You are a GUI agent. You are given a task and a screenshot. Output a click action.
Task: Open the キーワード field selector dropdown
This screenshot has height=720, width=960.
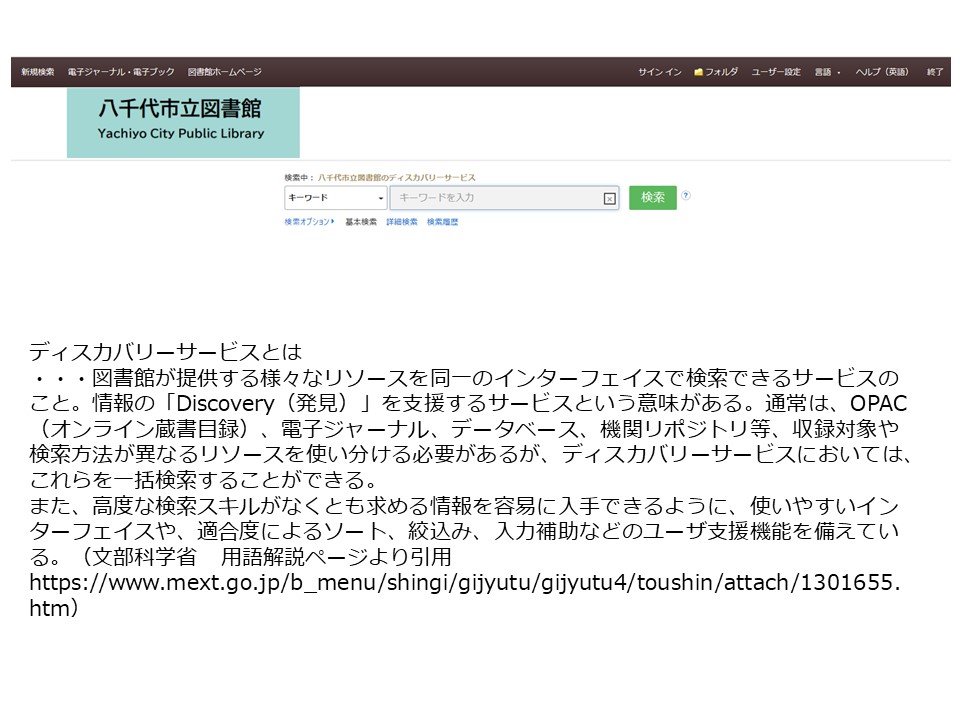tap(336, 198)
